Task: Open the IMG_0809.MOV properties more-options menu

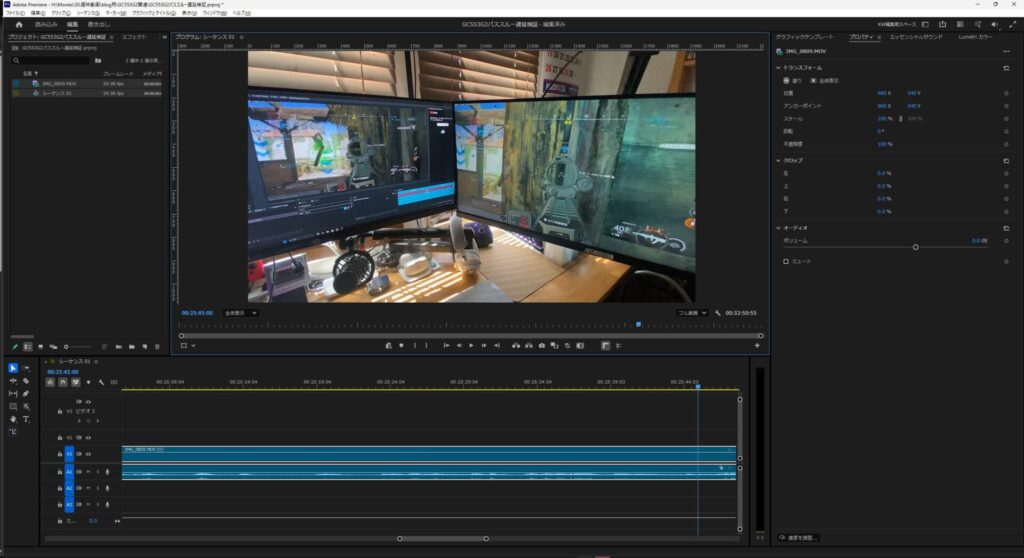Action: pos(1006,51)
